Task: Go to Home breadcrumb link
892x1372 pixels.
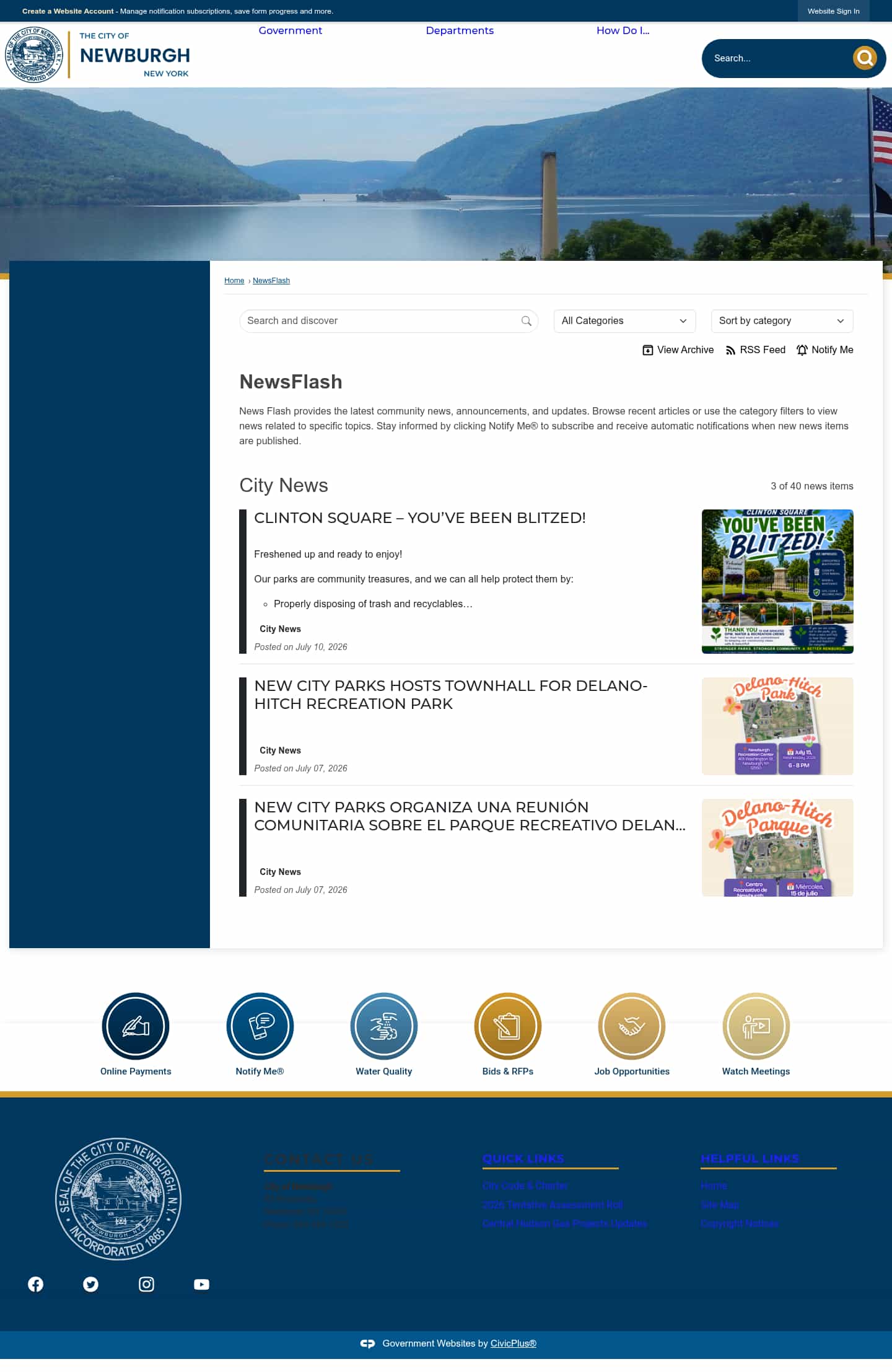Action: [234, 281]
